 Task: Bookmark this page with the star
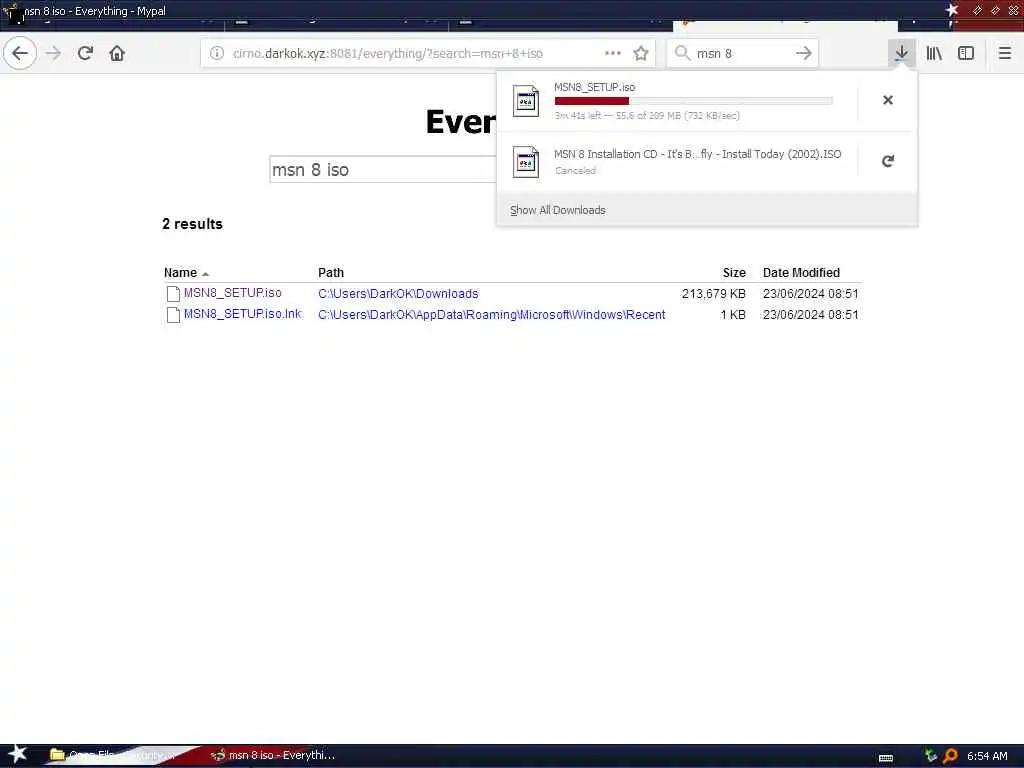point(641,53)
